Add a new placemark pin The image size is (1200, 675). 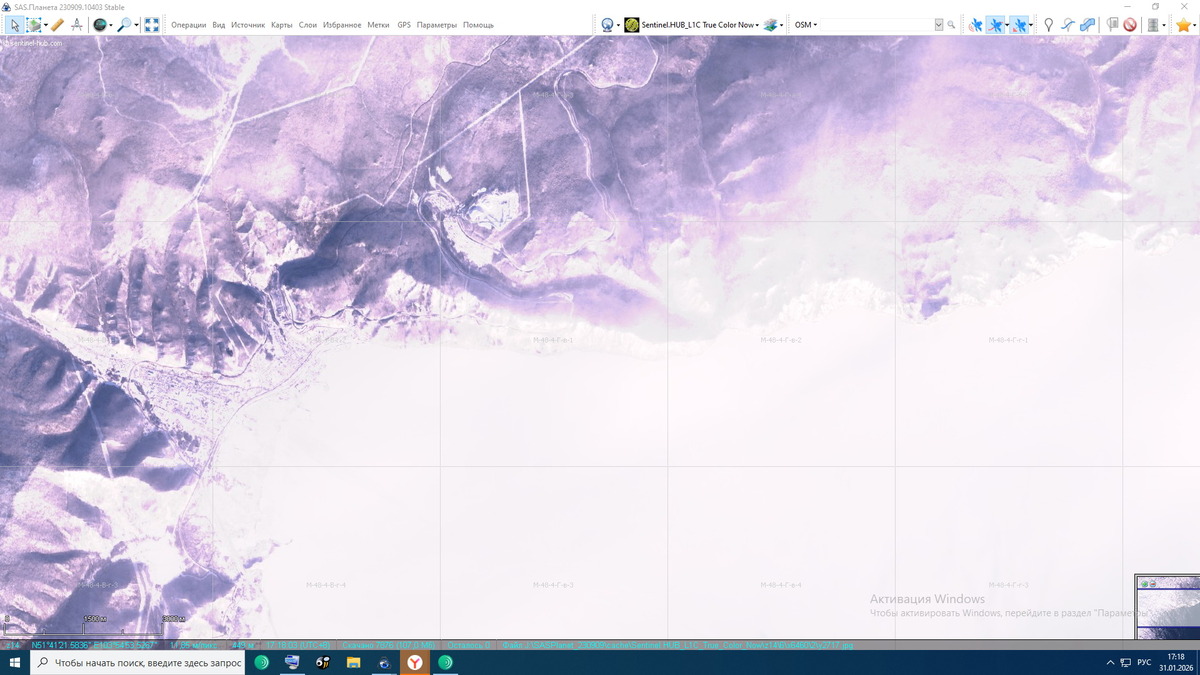(x=1048, y=25)
